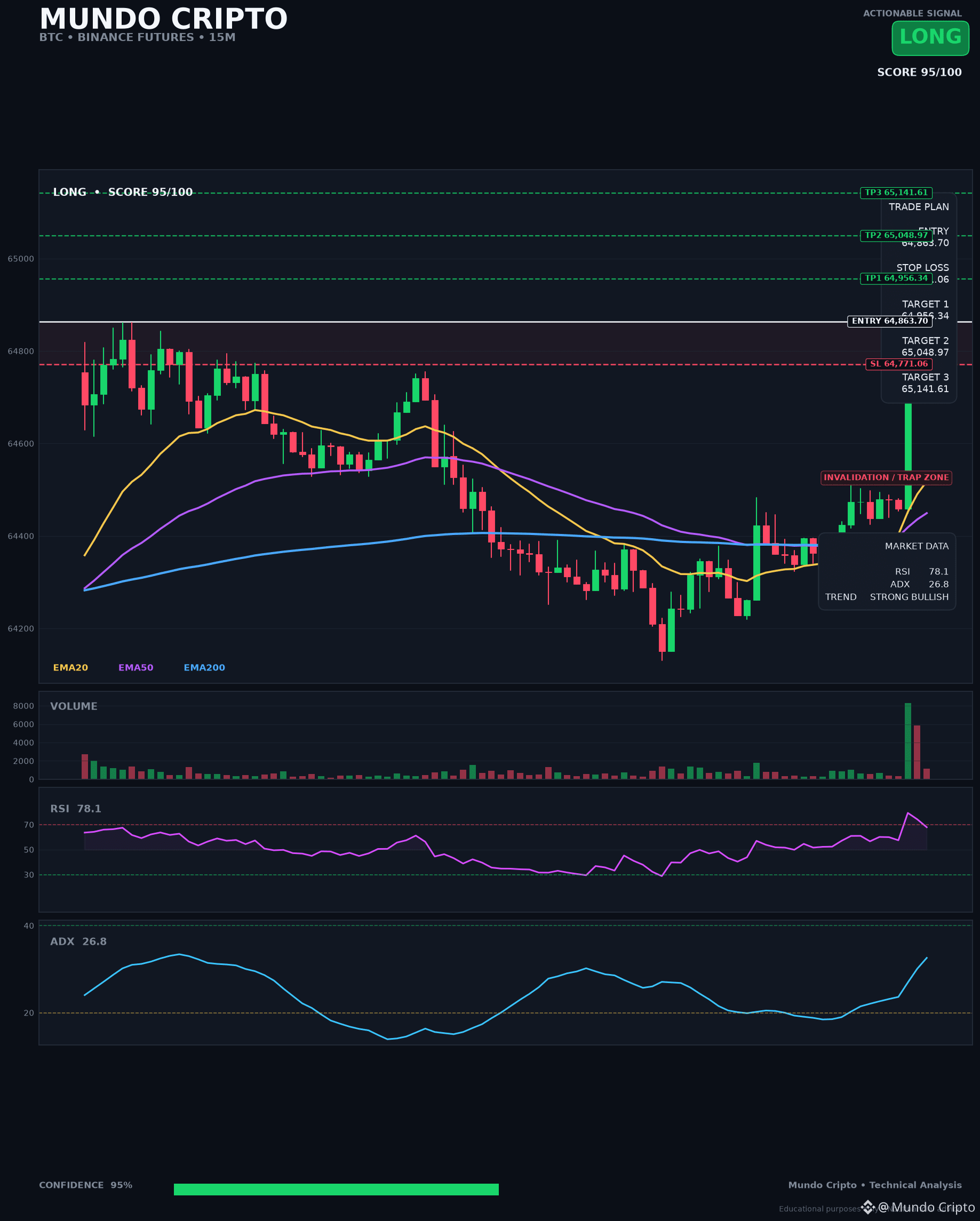
Task: Select the TP3 65,141.61 price tag
Action: coord(896,193)
